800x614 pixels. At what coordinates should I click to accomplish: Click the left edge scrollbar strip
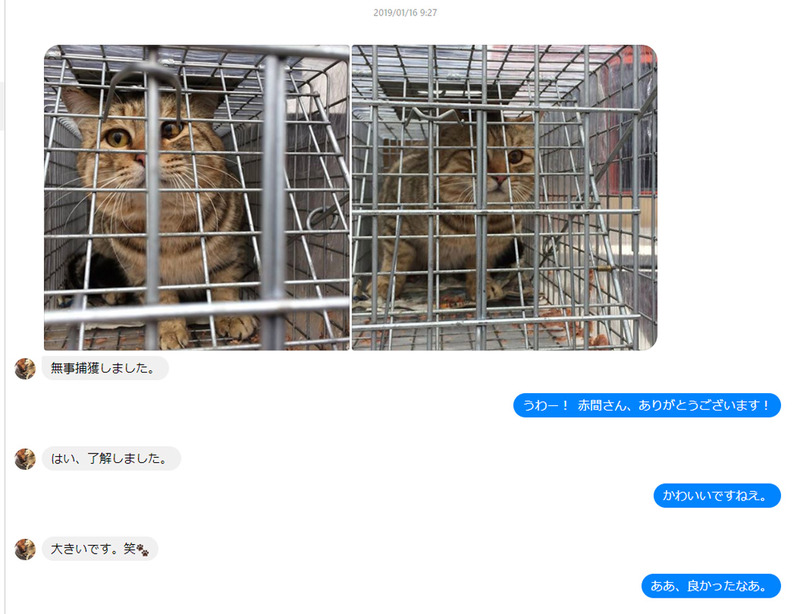(2, 105)
